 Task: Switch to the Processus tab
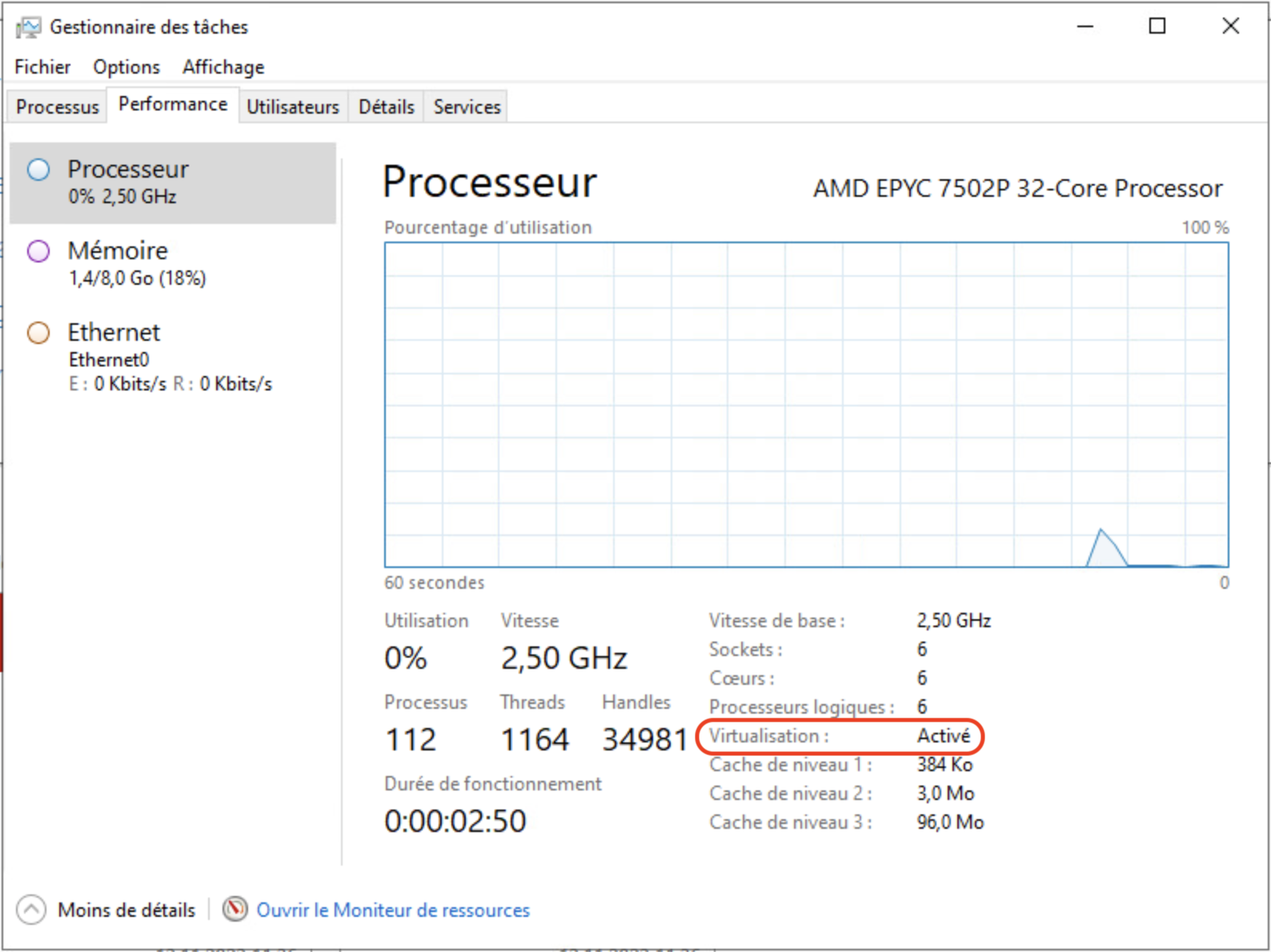pyautogui.click(x=58, y=107)
